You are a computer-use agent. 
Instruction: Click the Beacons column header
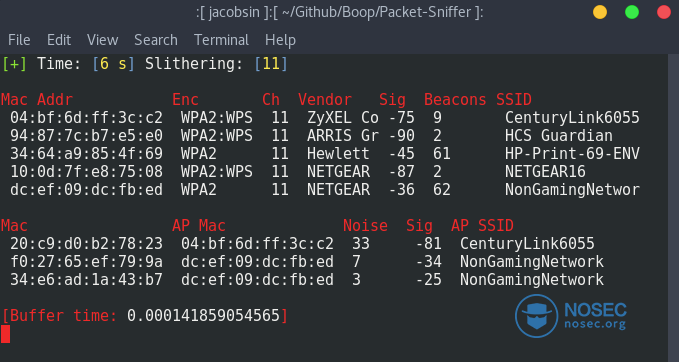(455, 100)
